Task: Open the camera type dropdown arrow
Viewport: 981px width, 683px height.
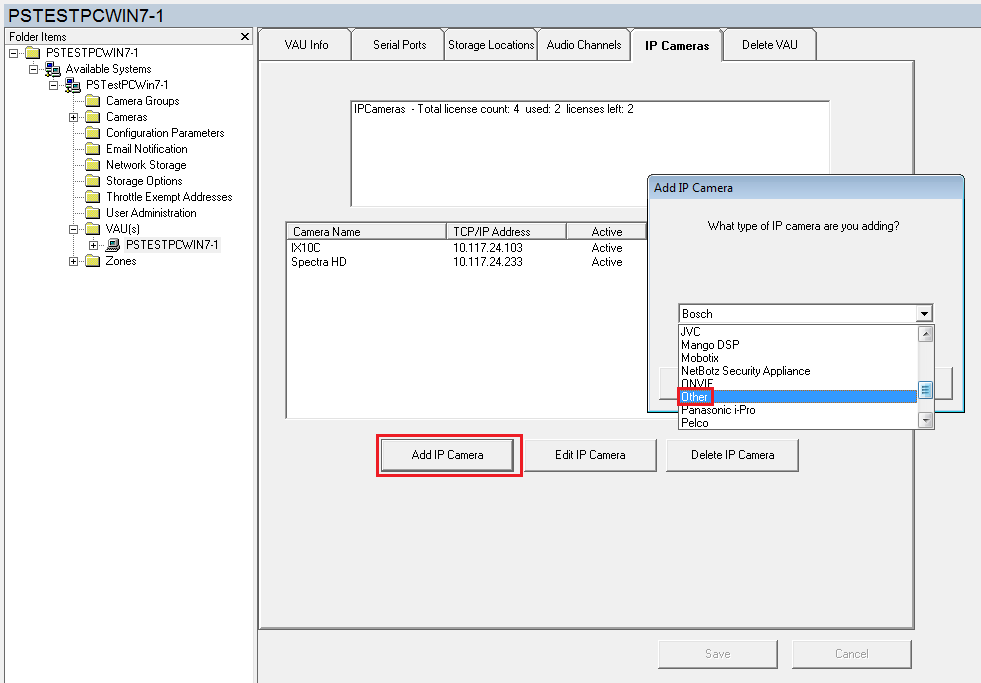Action: pos(925,314)
